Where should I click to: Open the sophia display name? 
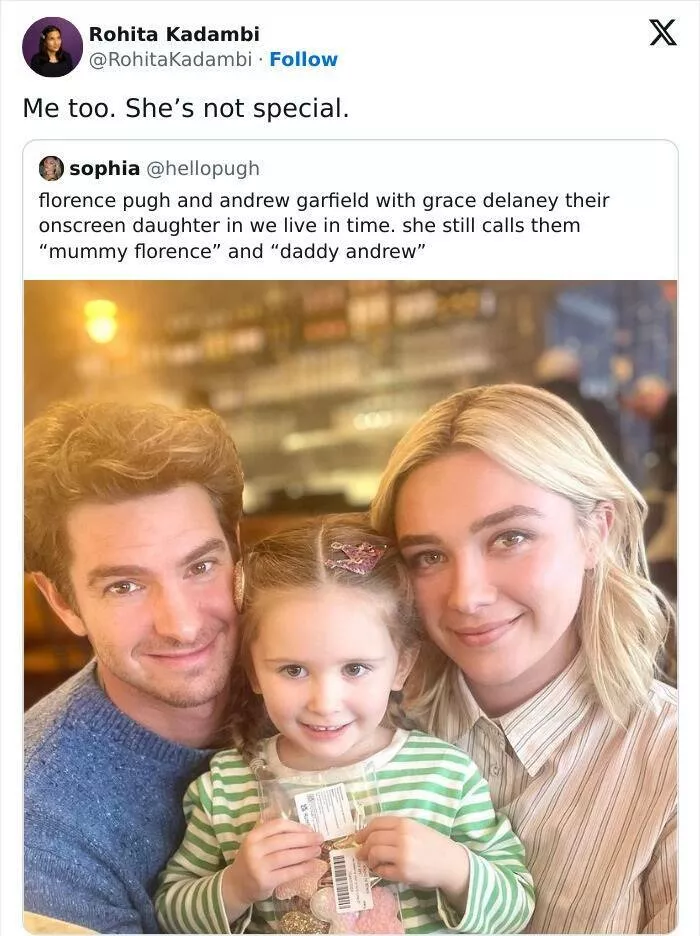104,168
